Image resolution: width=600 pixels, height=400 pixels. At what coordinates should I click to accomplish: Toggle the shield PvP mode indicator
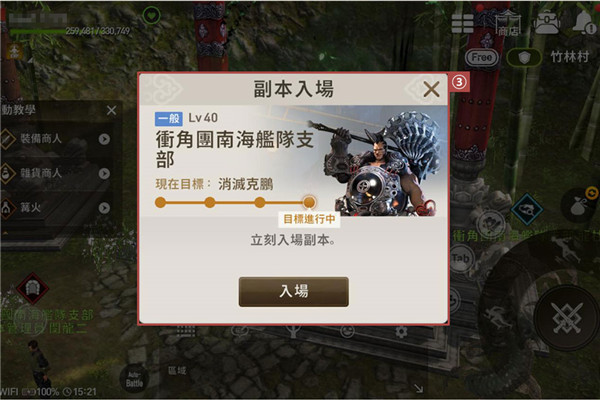tap(524, 58)
